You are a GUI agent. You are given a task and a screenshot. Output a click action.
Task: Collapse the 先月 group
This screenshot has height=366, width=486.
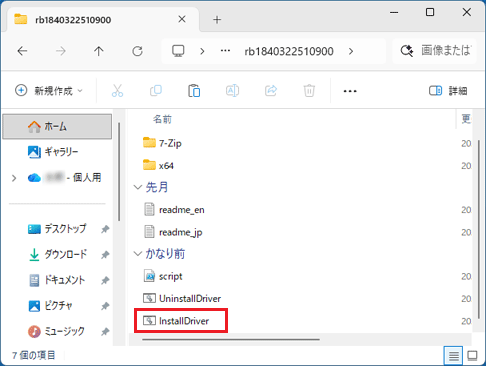point(138,187)
